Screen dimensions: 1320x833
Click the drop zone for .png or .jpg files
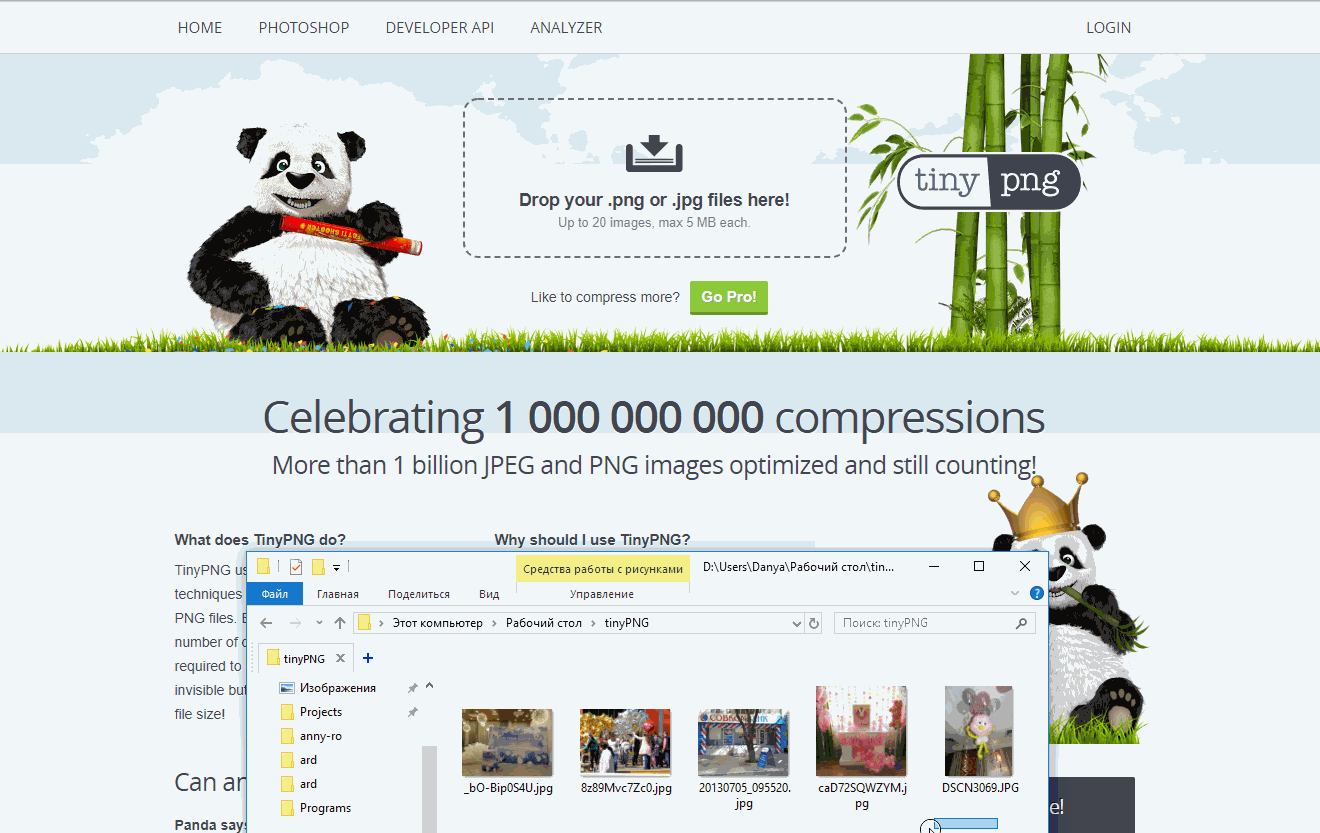(x=655, y=178)
